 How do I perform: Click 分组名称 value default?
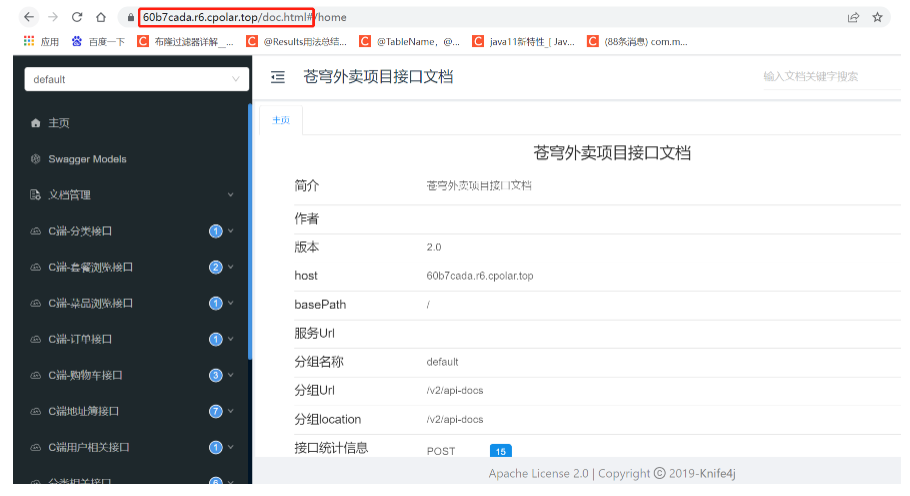(x=442, y=362)
